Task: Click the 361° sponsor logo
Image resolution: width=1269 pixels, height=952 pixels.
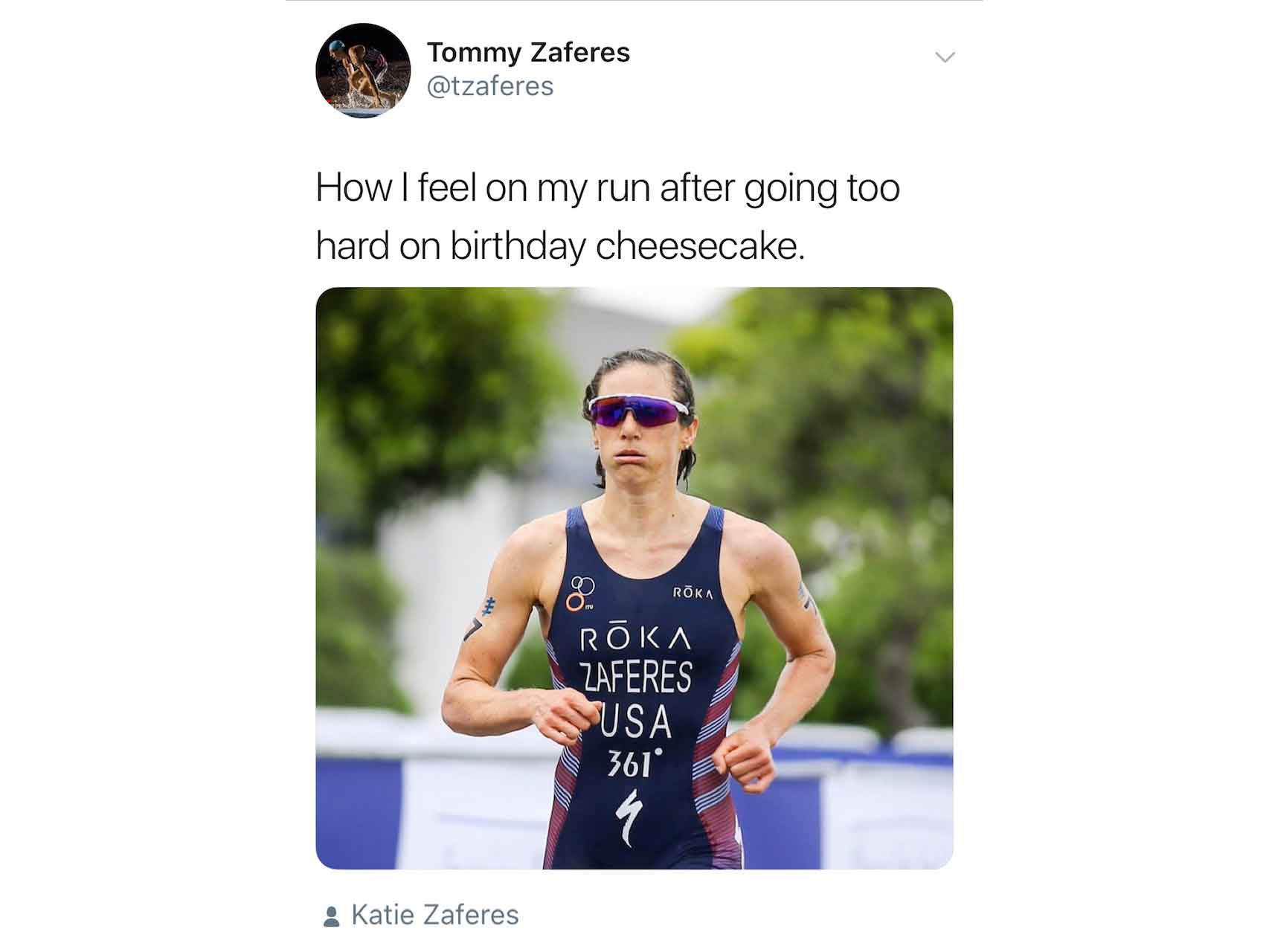Action: tap(634, 763)
